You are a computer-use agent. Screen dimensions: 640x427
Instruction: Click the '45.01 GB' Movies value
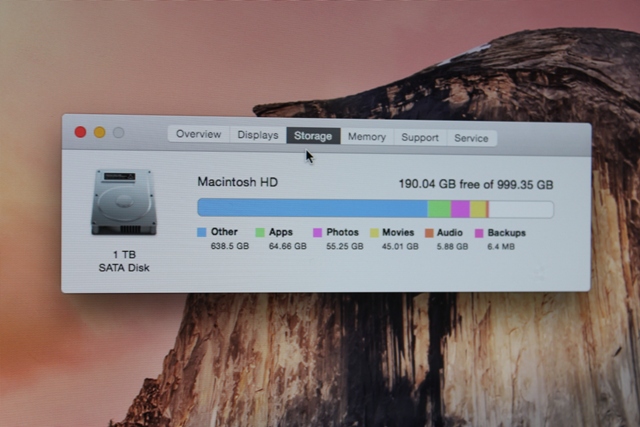pyautogui.click(x=400, y=247)
